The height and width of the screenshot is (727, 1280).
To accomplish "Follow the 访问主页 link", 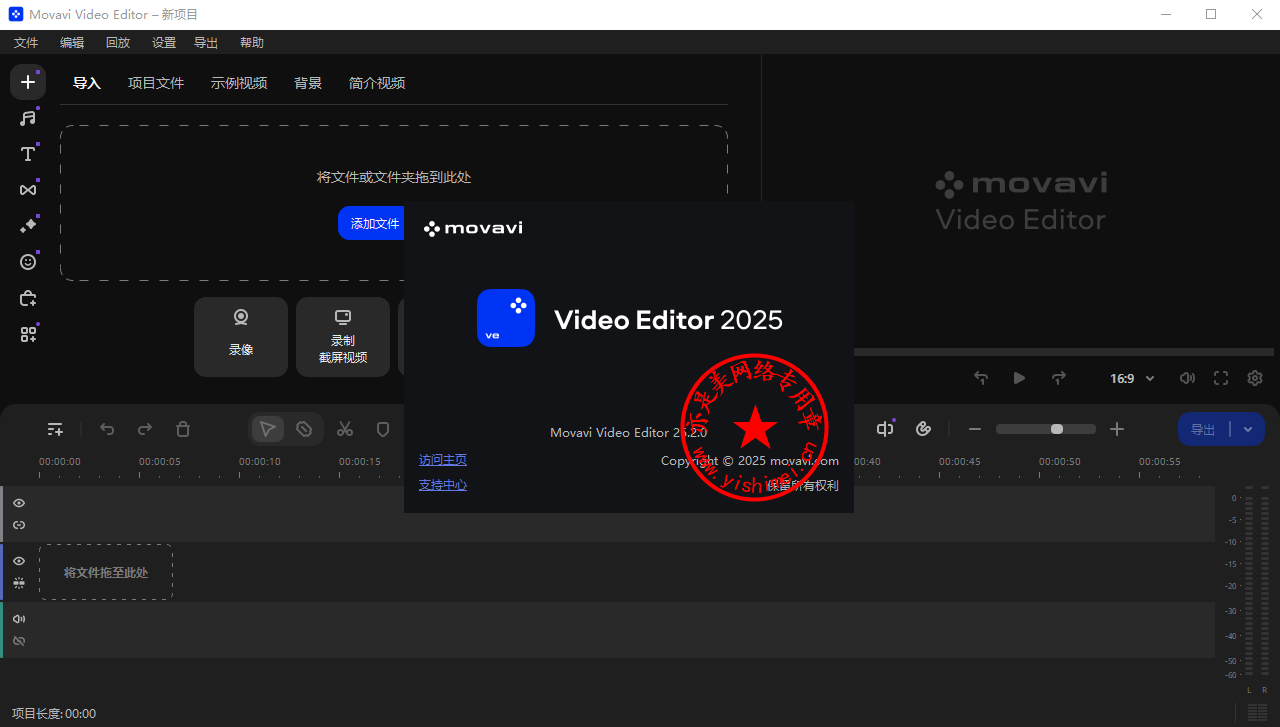I will [x=443, y=460].
